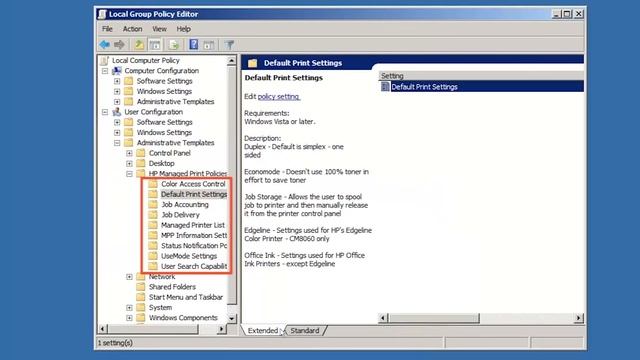
Task: Click the Up one level toolbar icon
Action: pyautogui.click(x=139, y=44)
